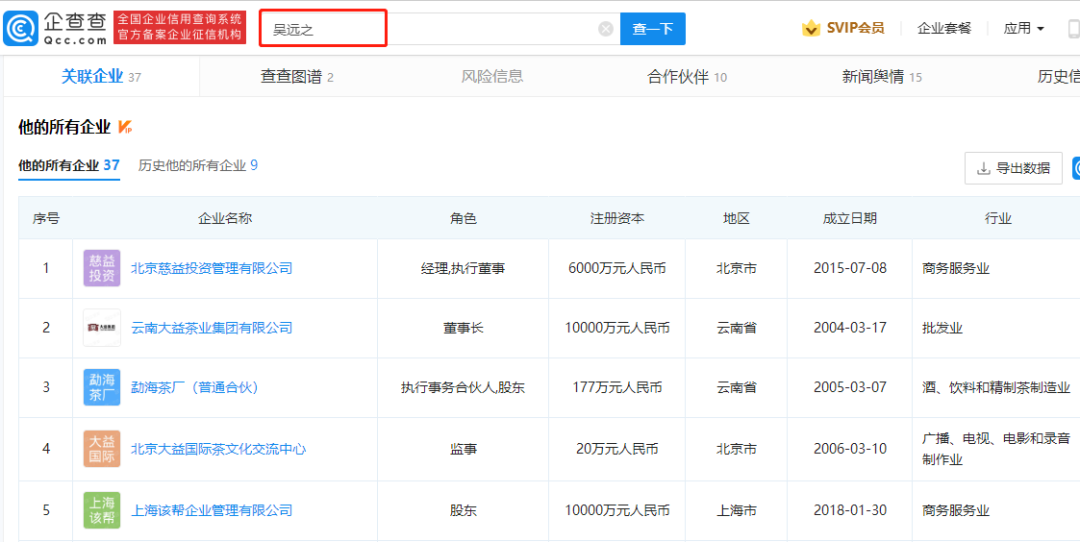The width and height of the screenshot is (1080, 542).
Task: Select the 历史他的所有企业 9 sub-tab
Action: click(x=198, y=165)
